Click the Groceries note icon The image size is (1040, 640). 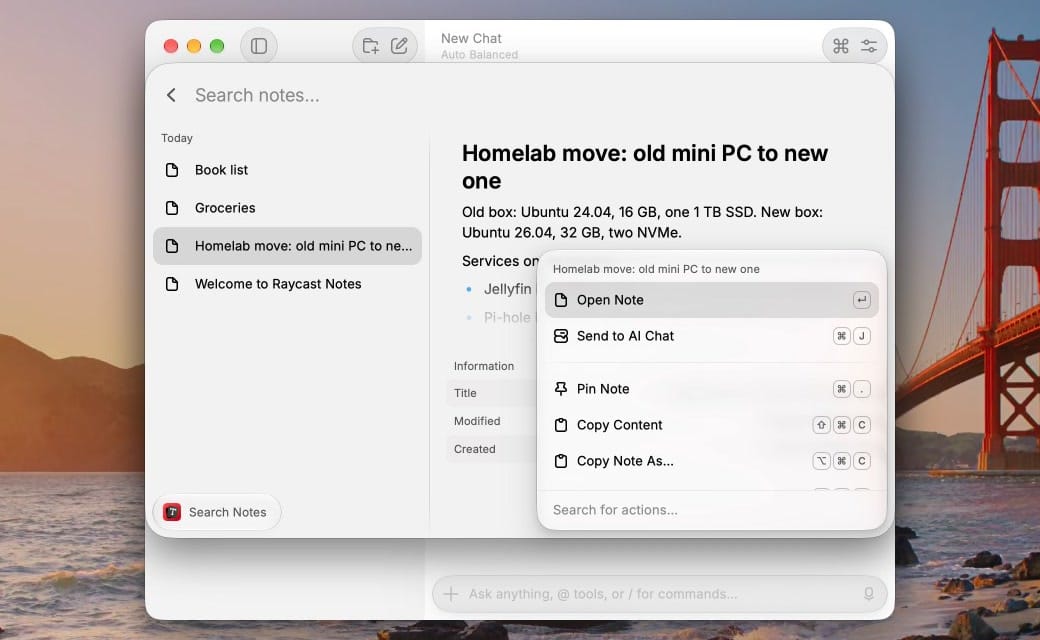tap(172, 208)
